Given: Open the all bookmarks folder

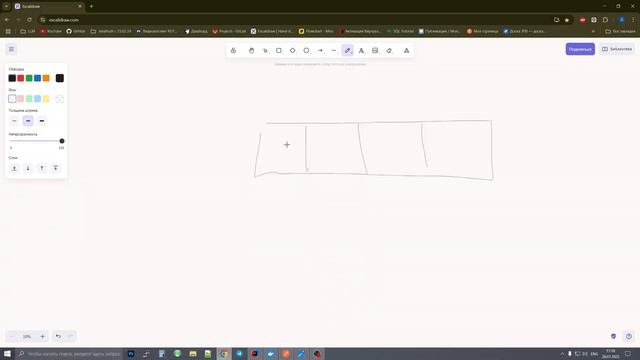Looking at the screenshot, I should click(620, 31).
